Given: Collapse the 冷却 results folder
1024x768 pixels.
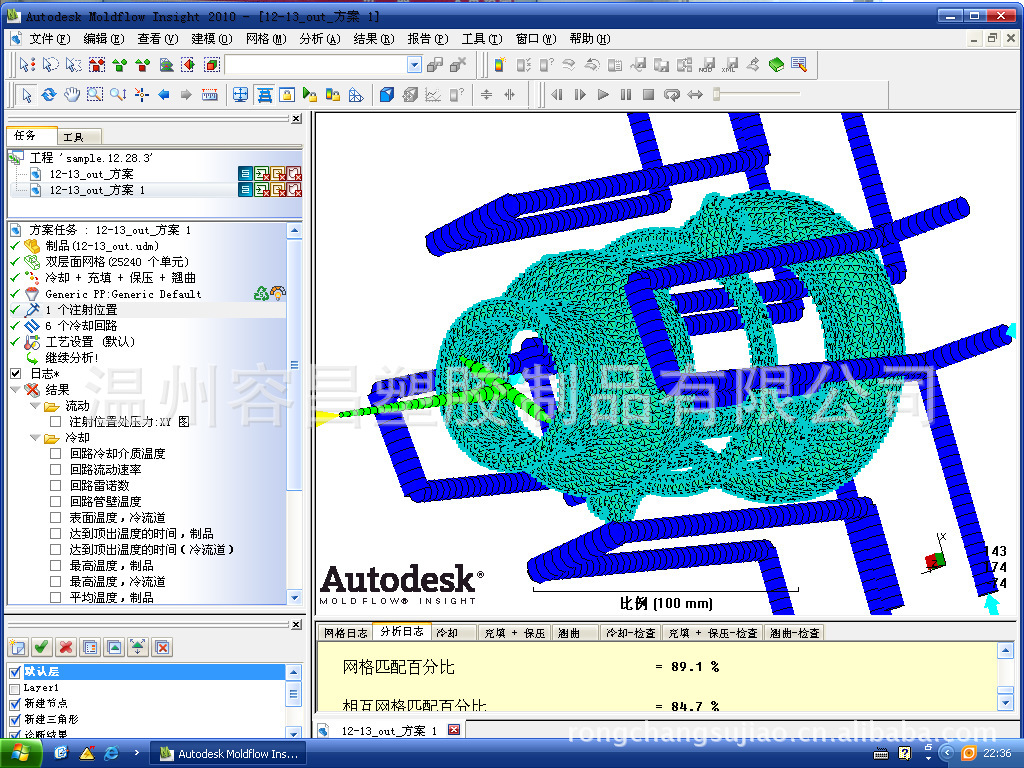Looking at the screenshot, I should pos(35,438).
